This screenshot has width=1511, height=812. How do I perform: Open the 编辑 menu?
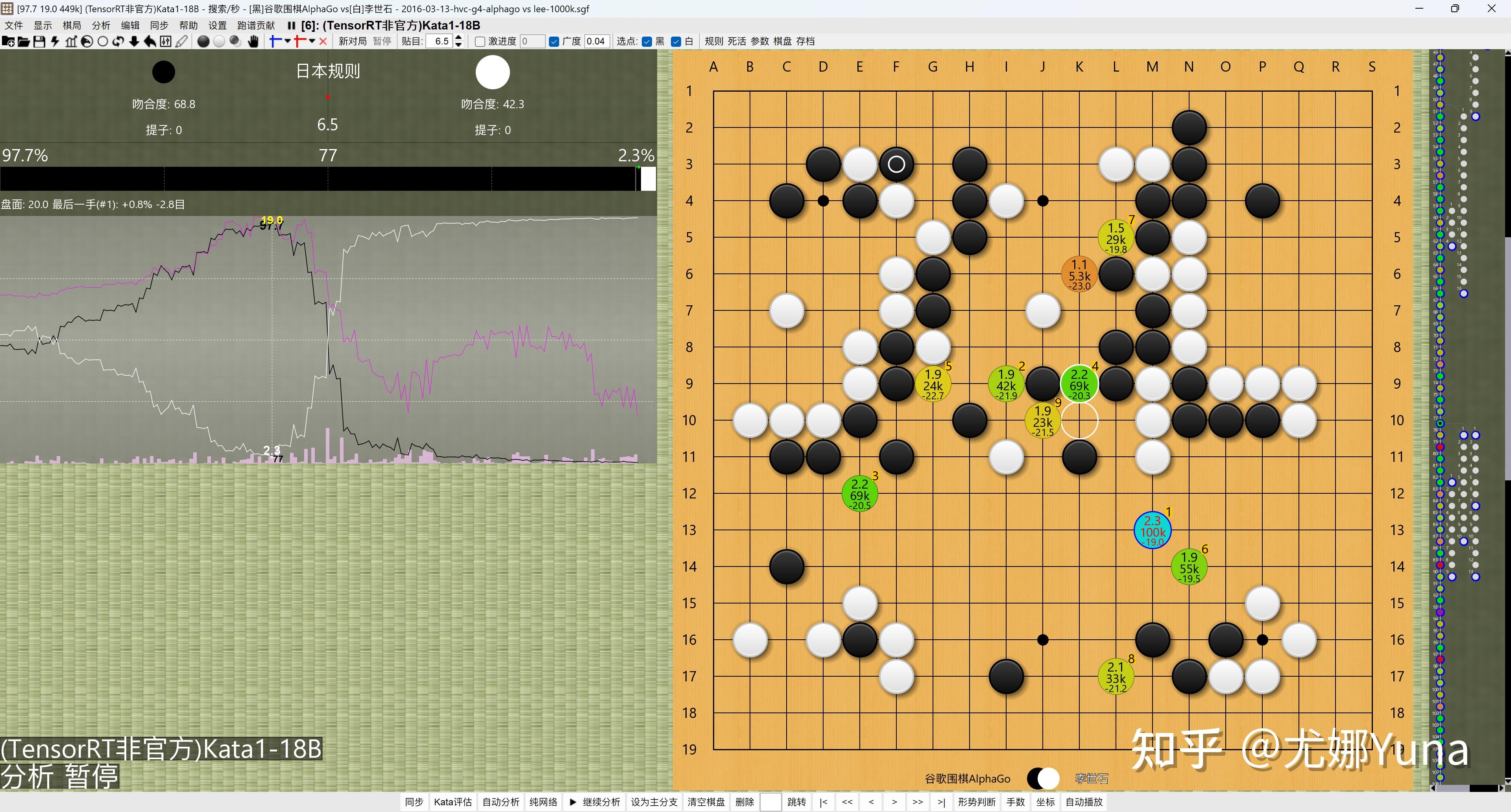pyautogui.click(x=130, y=25)
